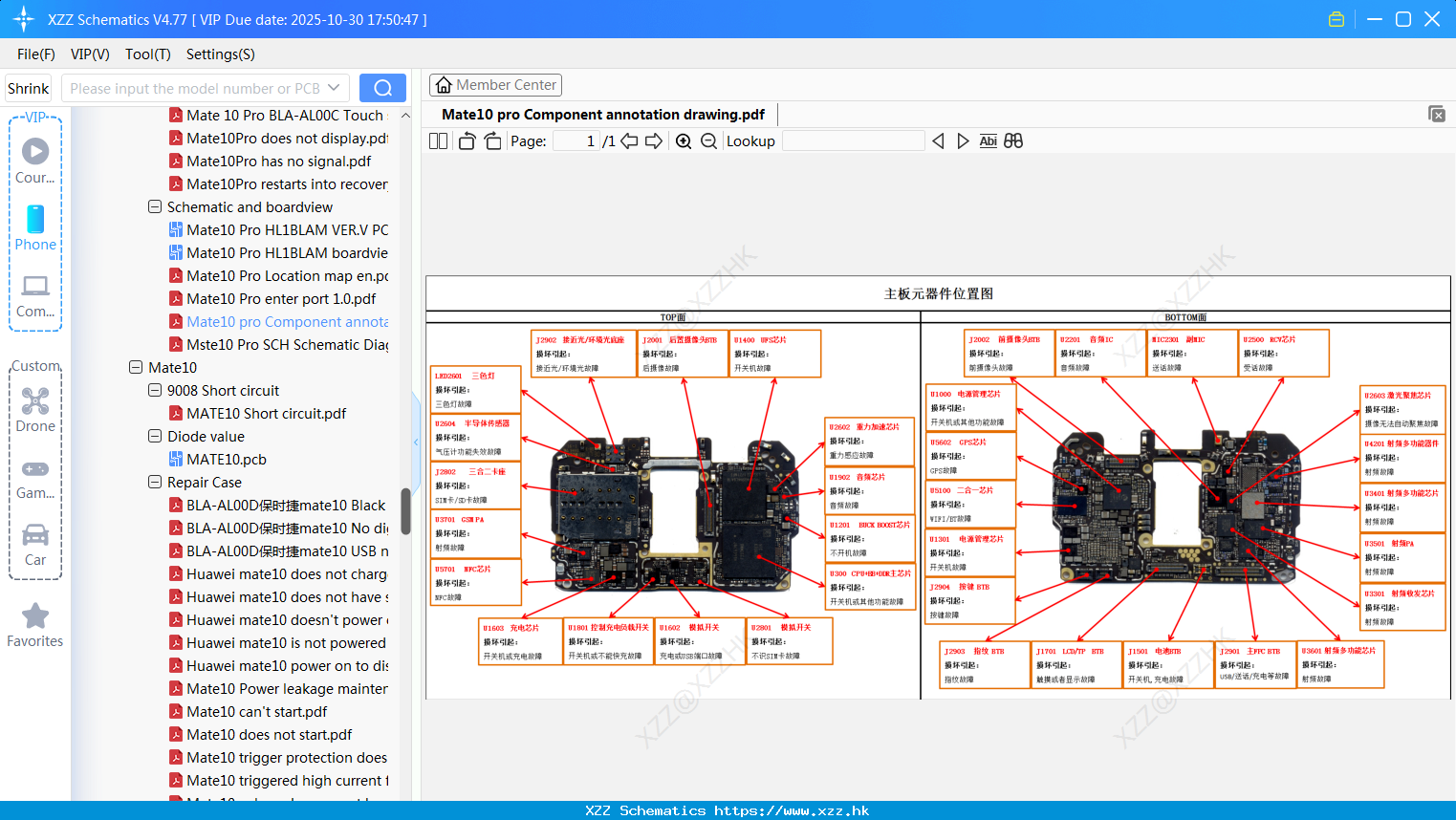Select Mate10 pro Component annotation file
This screenshot has height=820, width=1456.
click(278, 321)
